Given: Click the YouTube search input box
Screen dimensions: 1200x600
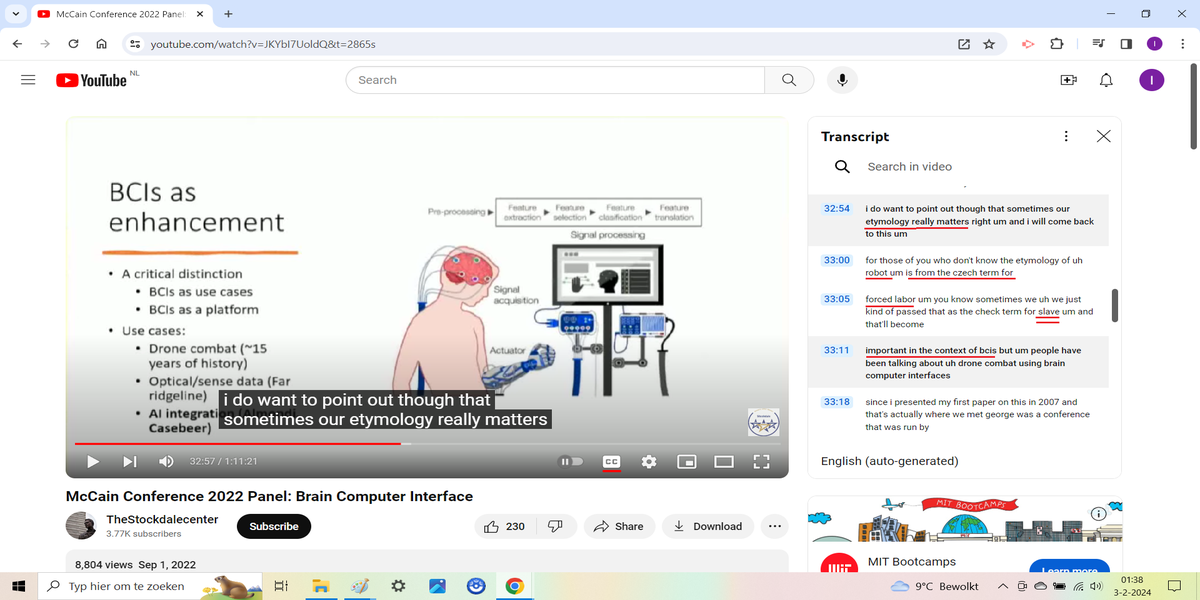Looking at the screenshot, I should point(555,80).
